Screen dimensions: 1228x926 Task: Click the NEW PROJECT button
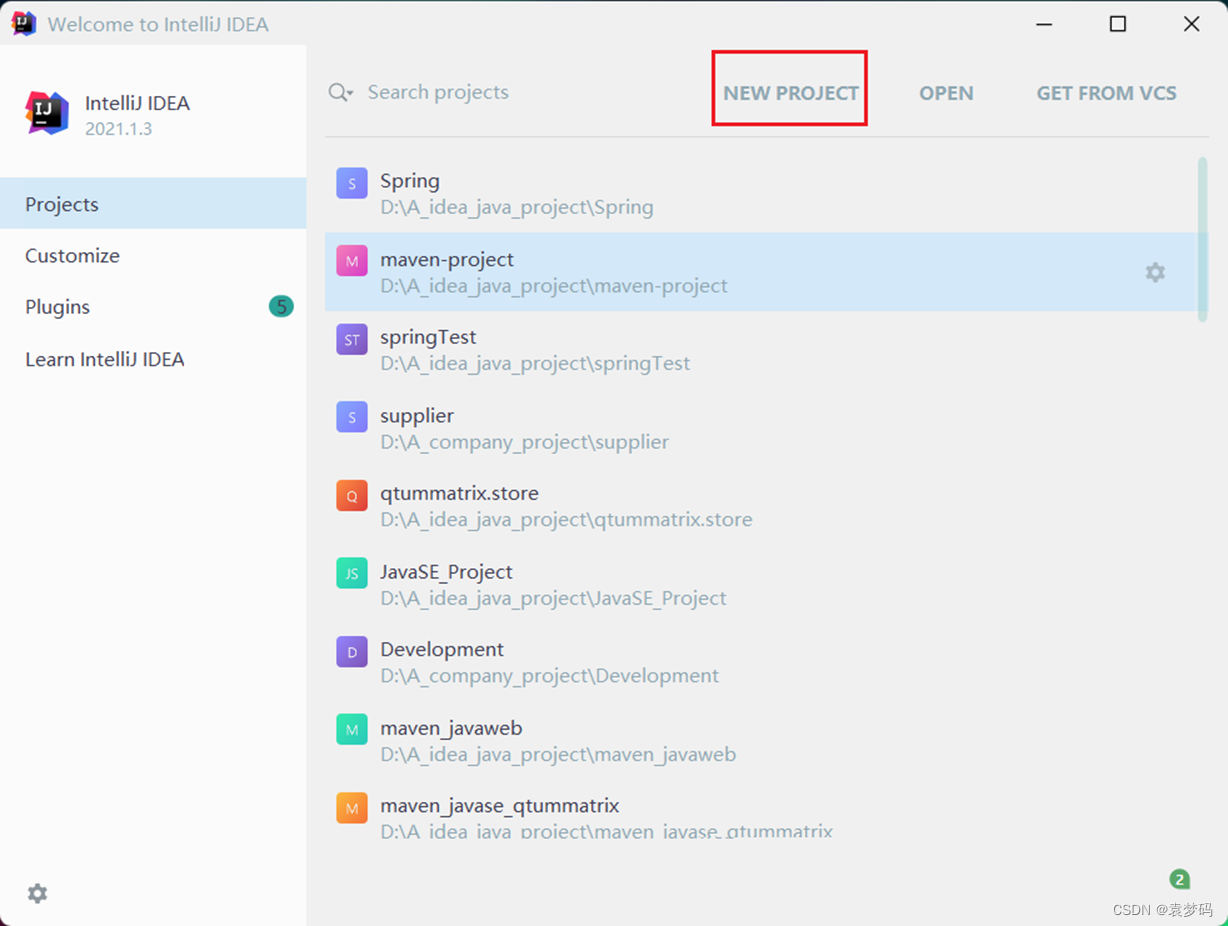(x=790, y=93)
